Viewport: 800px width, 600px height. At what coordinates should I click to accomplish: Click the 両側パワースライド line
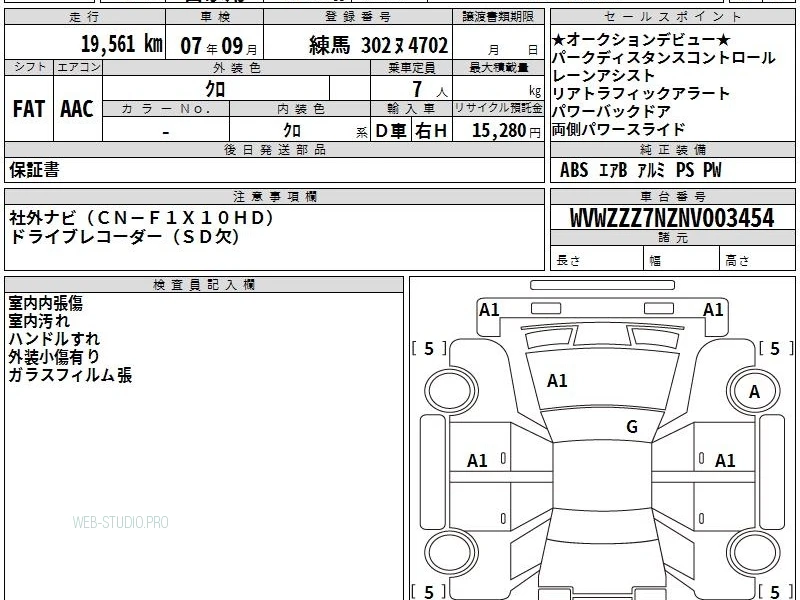pos(618,129)
